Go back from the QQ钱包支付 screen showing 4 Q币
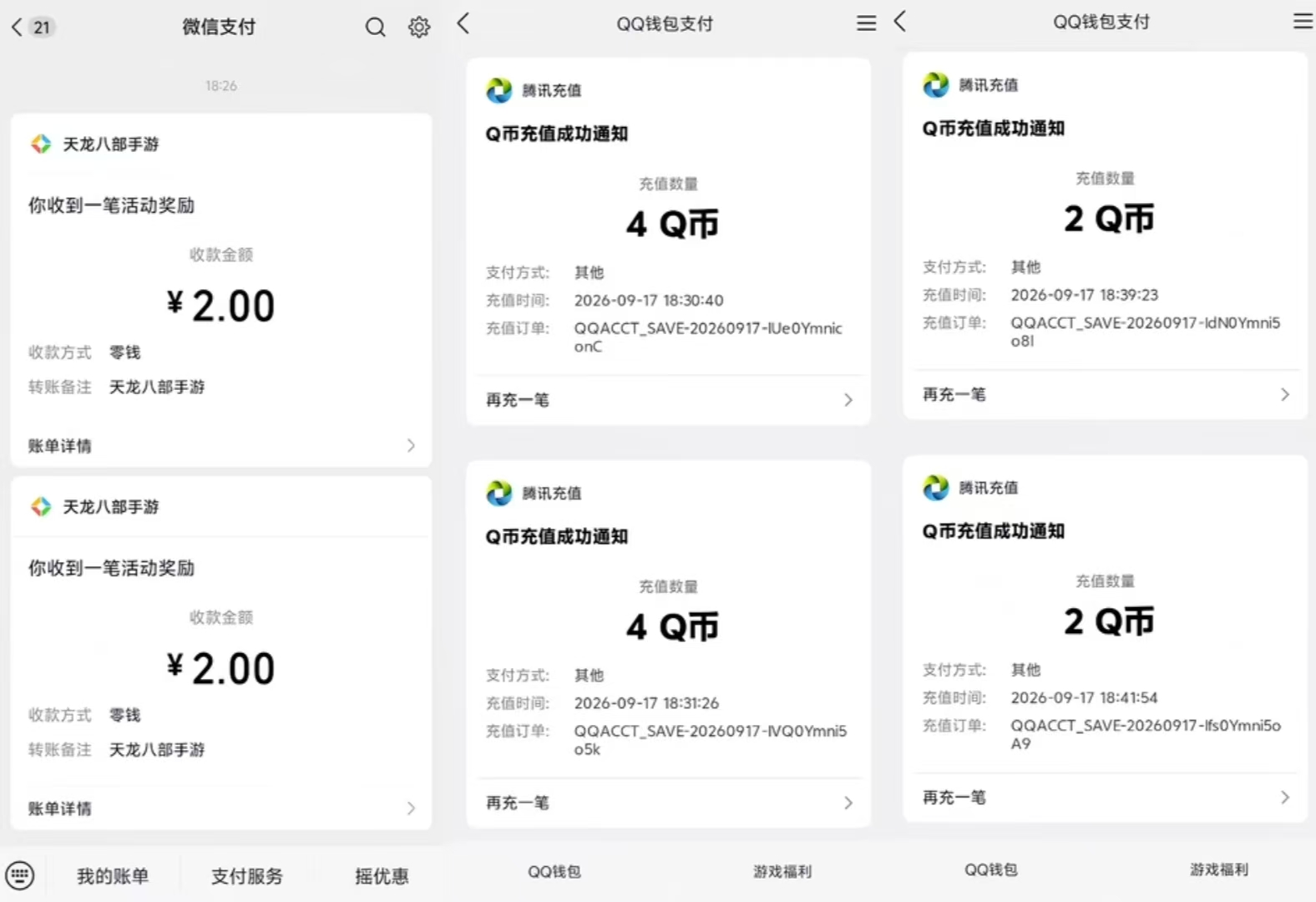The height and width of the screenshot is (902, 1316). [463, 23]
